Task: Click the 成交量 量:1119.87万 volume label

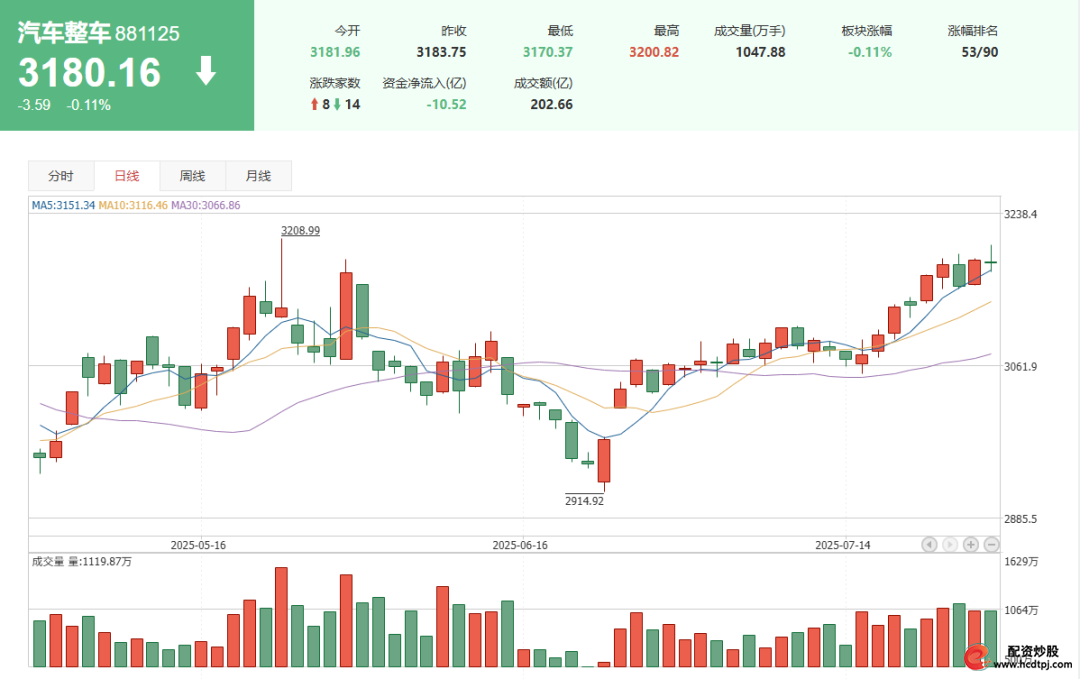Action: point(82,561)
